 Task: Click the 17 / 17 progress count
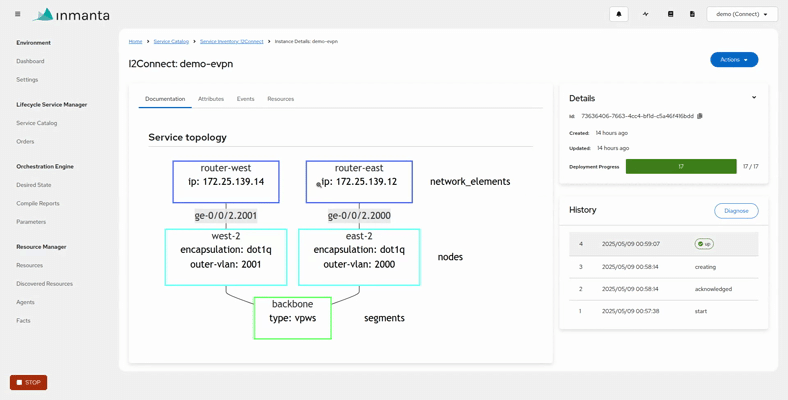pyautogui.click(x=750, y=166)
